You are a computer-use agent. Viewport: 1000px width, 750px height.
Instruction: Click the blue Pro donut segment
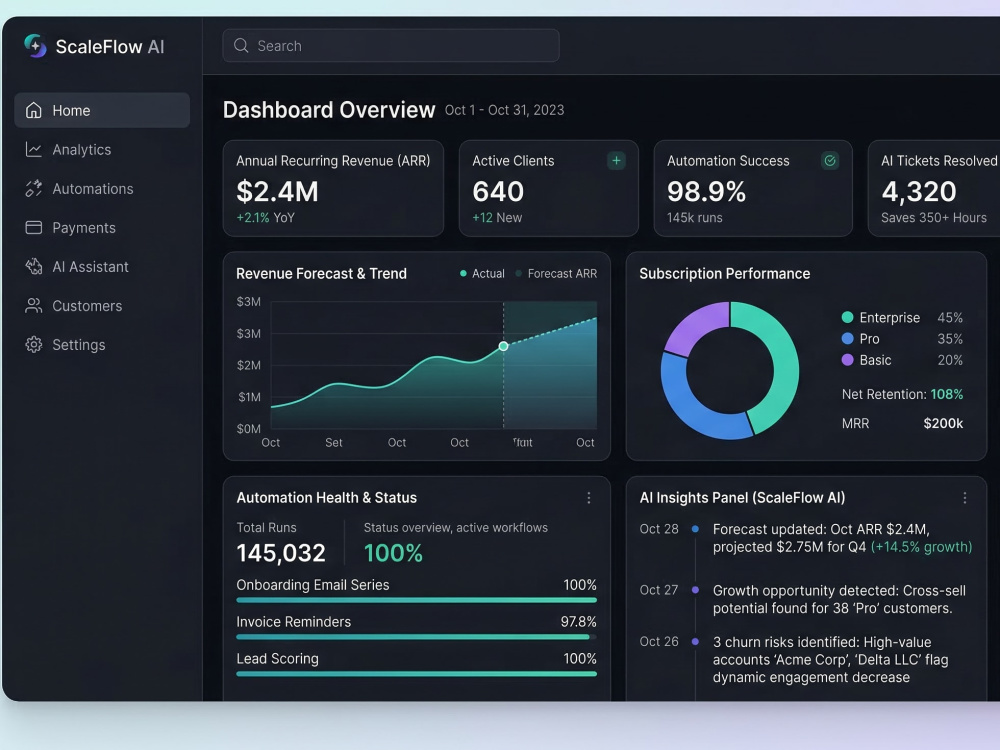tap(692, 408)
